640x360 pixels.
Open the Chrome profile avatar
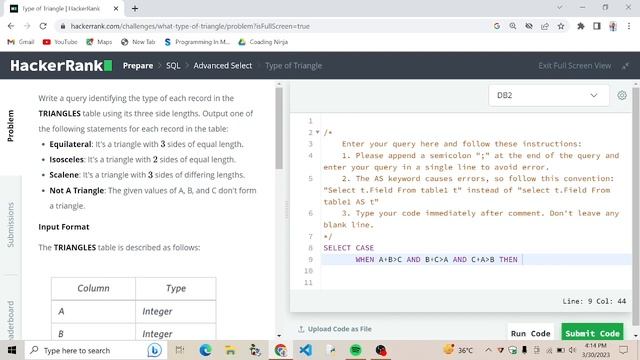[613, 26]
